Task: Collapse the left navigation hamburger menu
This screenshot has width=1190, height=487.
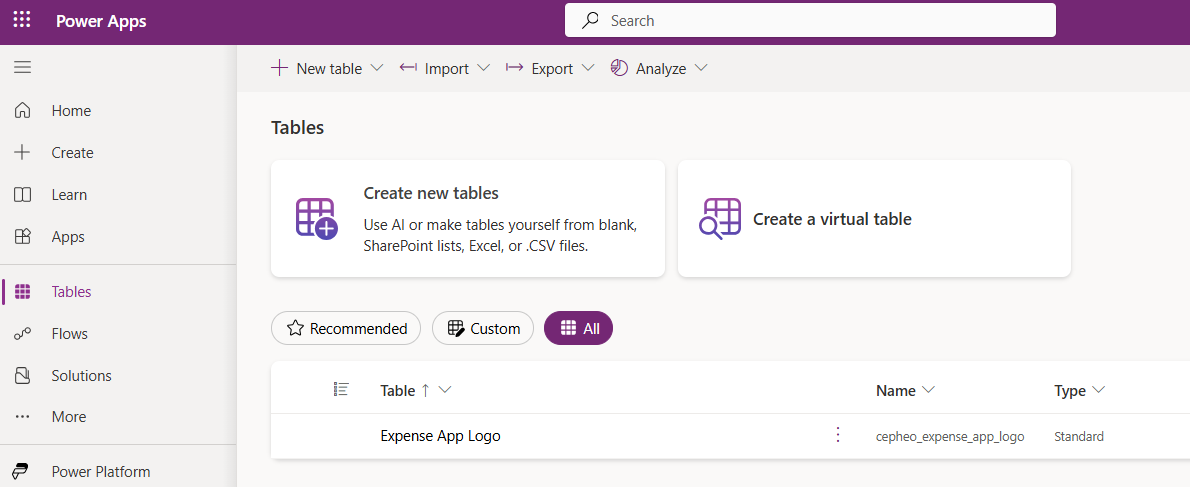Action: pos(22,68)
